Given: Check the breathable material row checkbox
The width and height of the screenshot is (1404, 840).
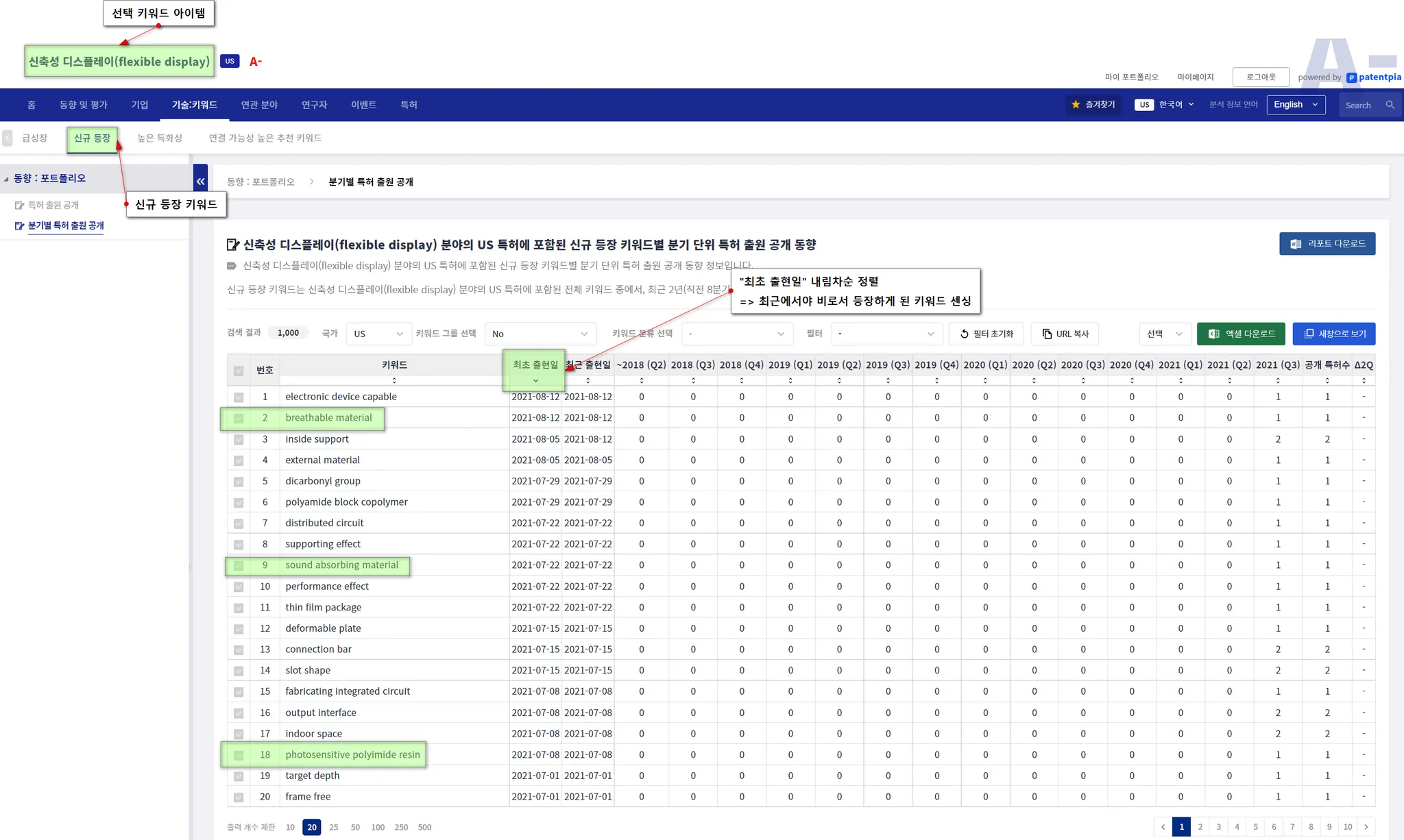Looking at the screenshot, I should 239,418.
